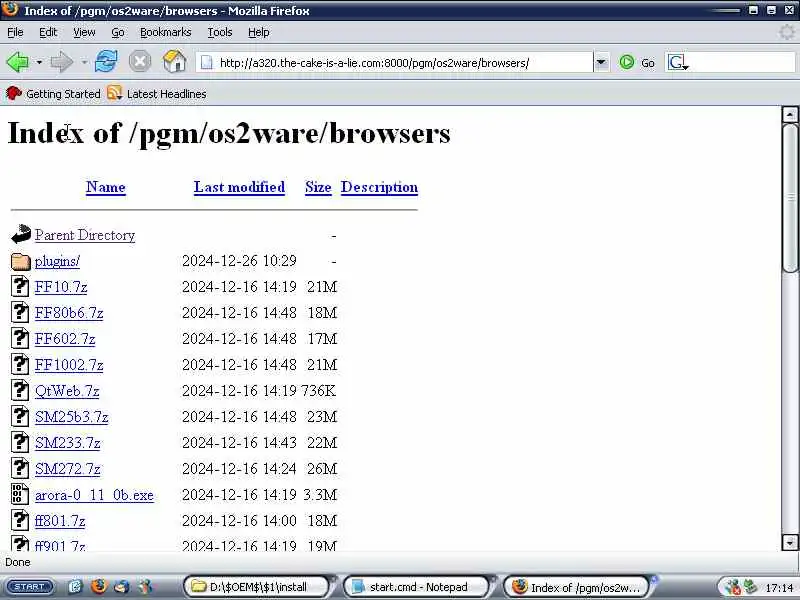Click the Back arrow toolbar icon

coord(17,62)
